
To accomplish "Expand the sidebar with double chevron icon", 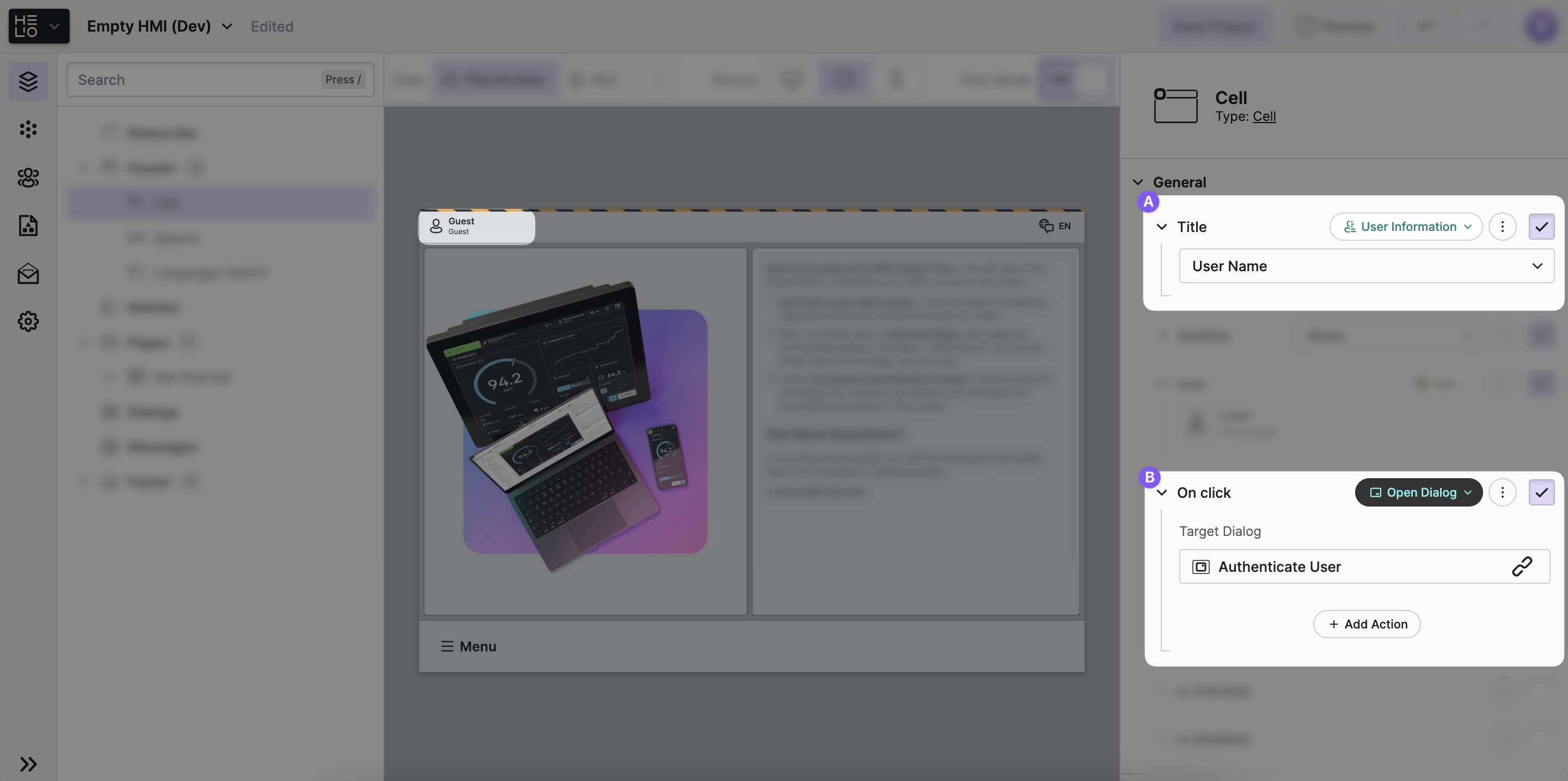I will point(28,764).
